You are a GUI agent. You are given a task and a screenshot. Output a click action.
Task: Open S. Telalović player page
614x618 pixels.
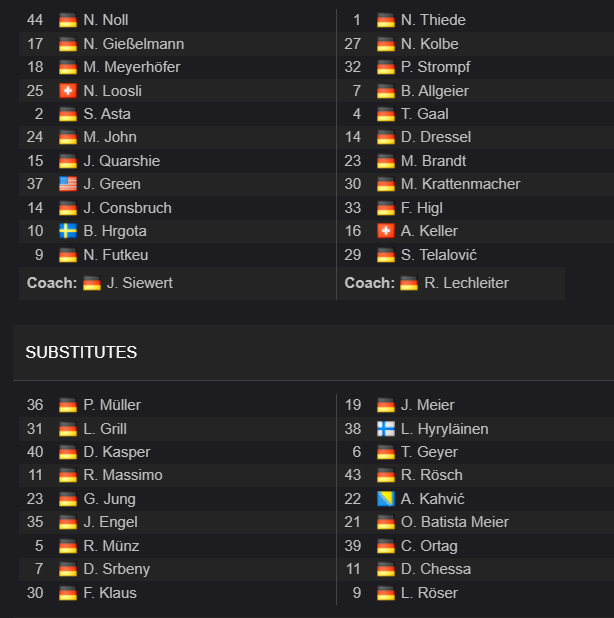[x=439, y=255]
